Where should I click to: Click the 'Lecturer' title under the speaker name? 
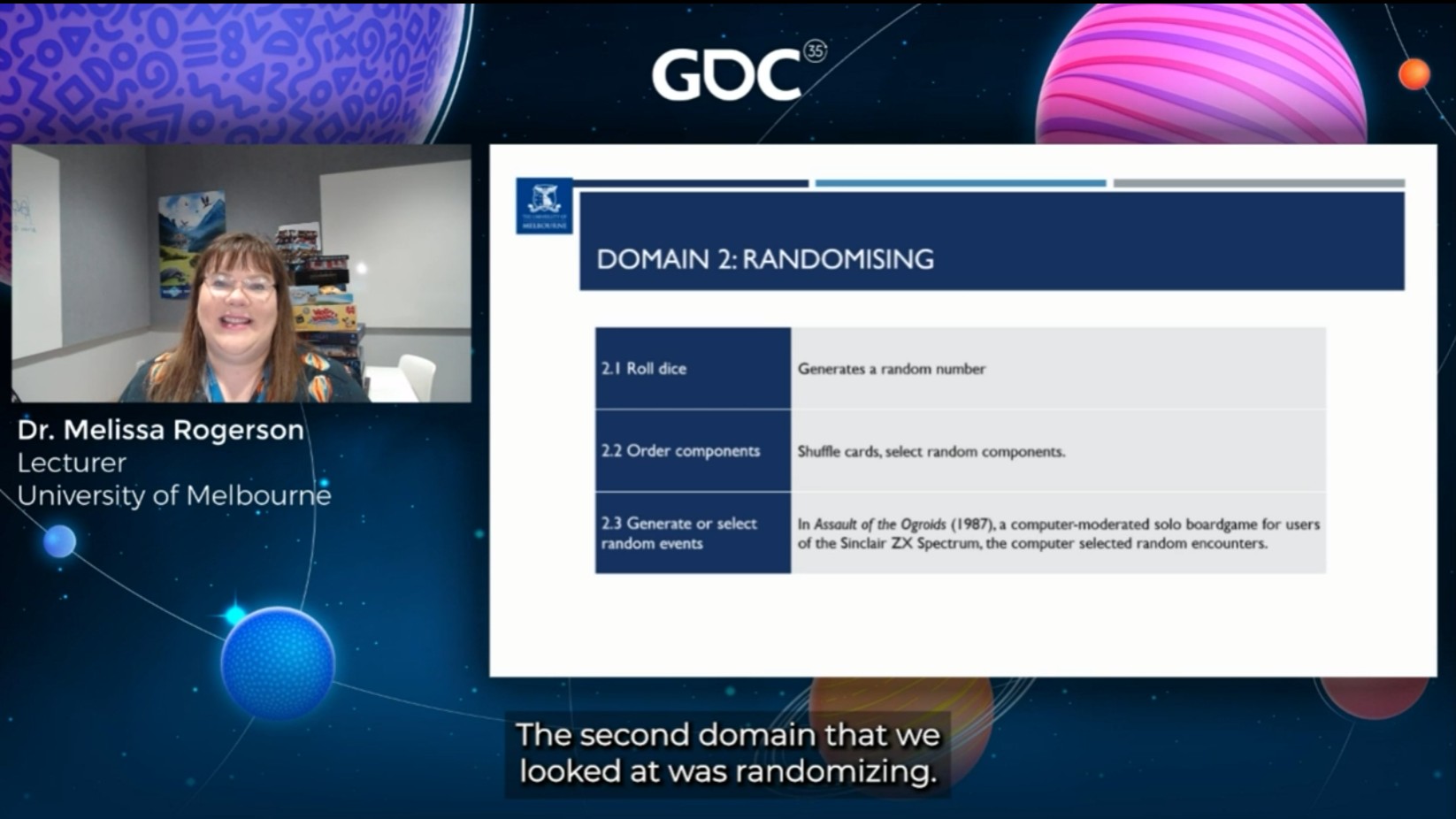point(72,463)
